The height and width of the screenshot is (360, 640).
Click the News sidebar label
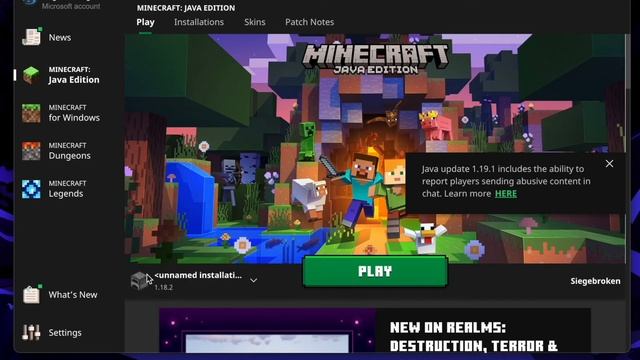tap(60, 38)
